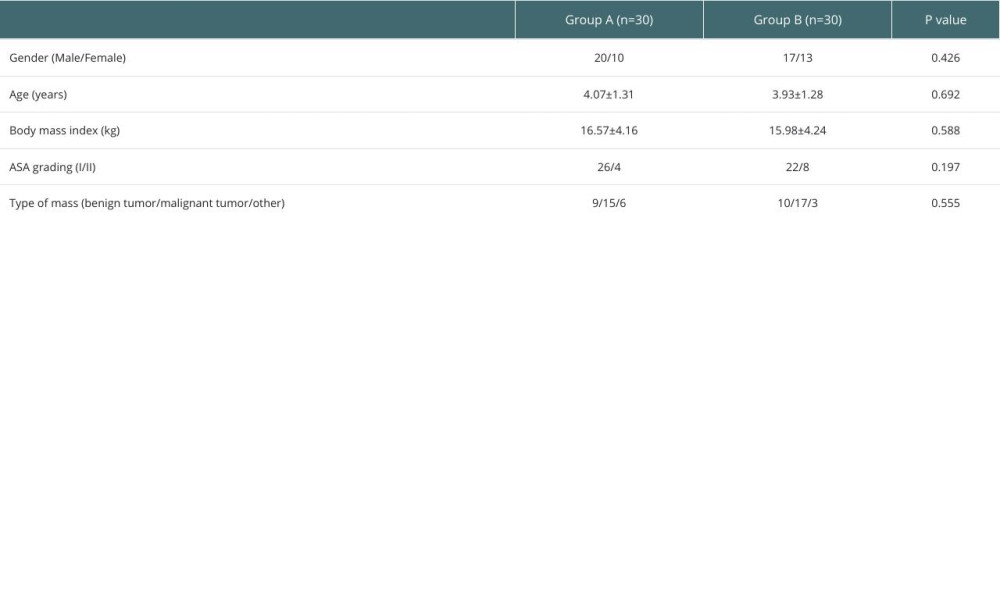Viewport: 1000px width, 600px height.
Task: Select the age value 3.93±1.28
Action: 797,94
